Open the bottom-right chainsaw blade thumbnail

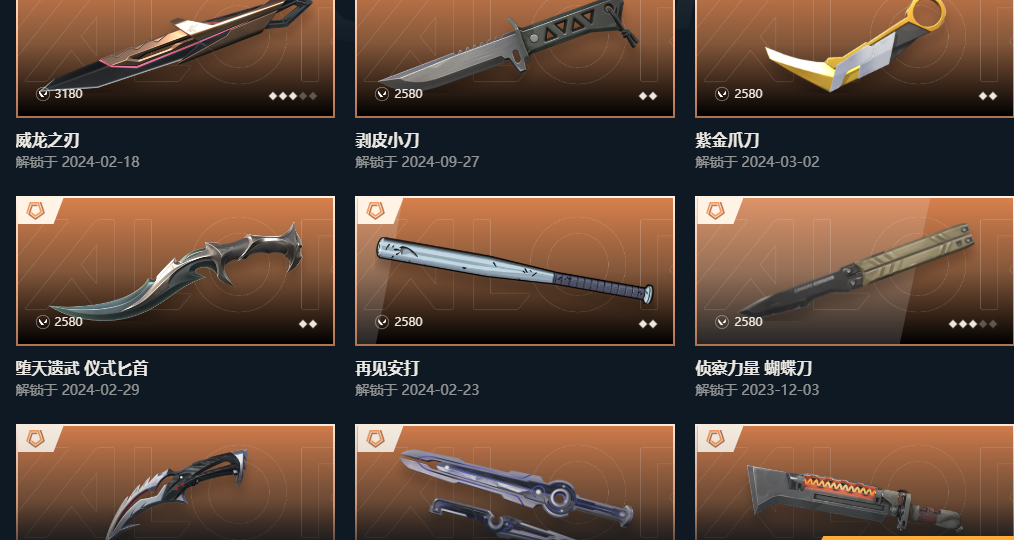[855, 482]
